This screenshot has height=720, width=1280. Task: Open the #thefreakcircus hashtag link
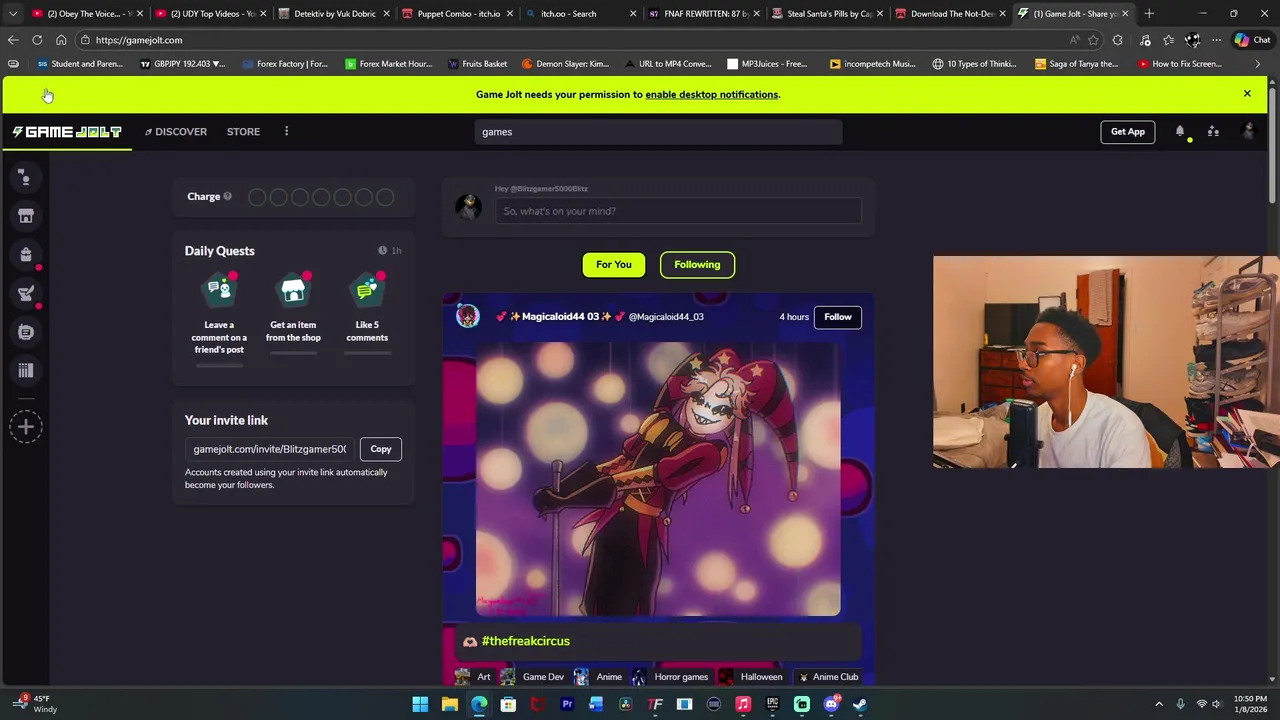[x=526, y=641]
